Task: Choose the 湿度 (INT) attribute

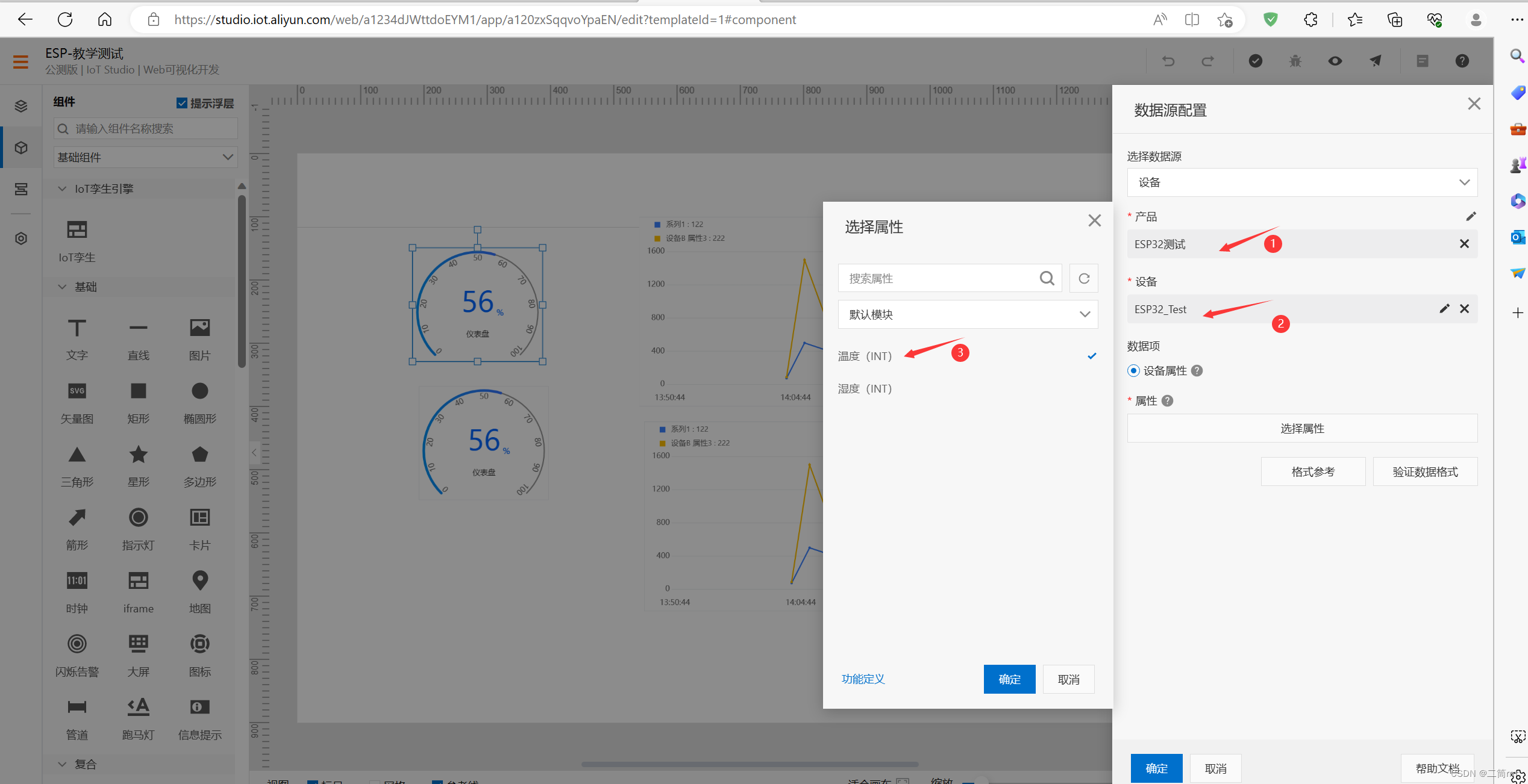Action: pyautogui.click(x=865, y=389)
